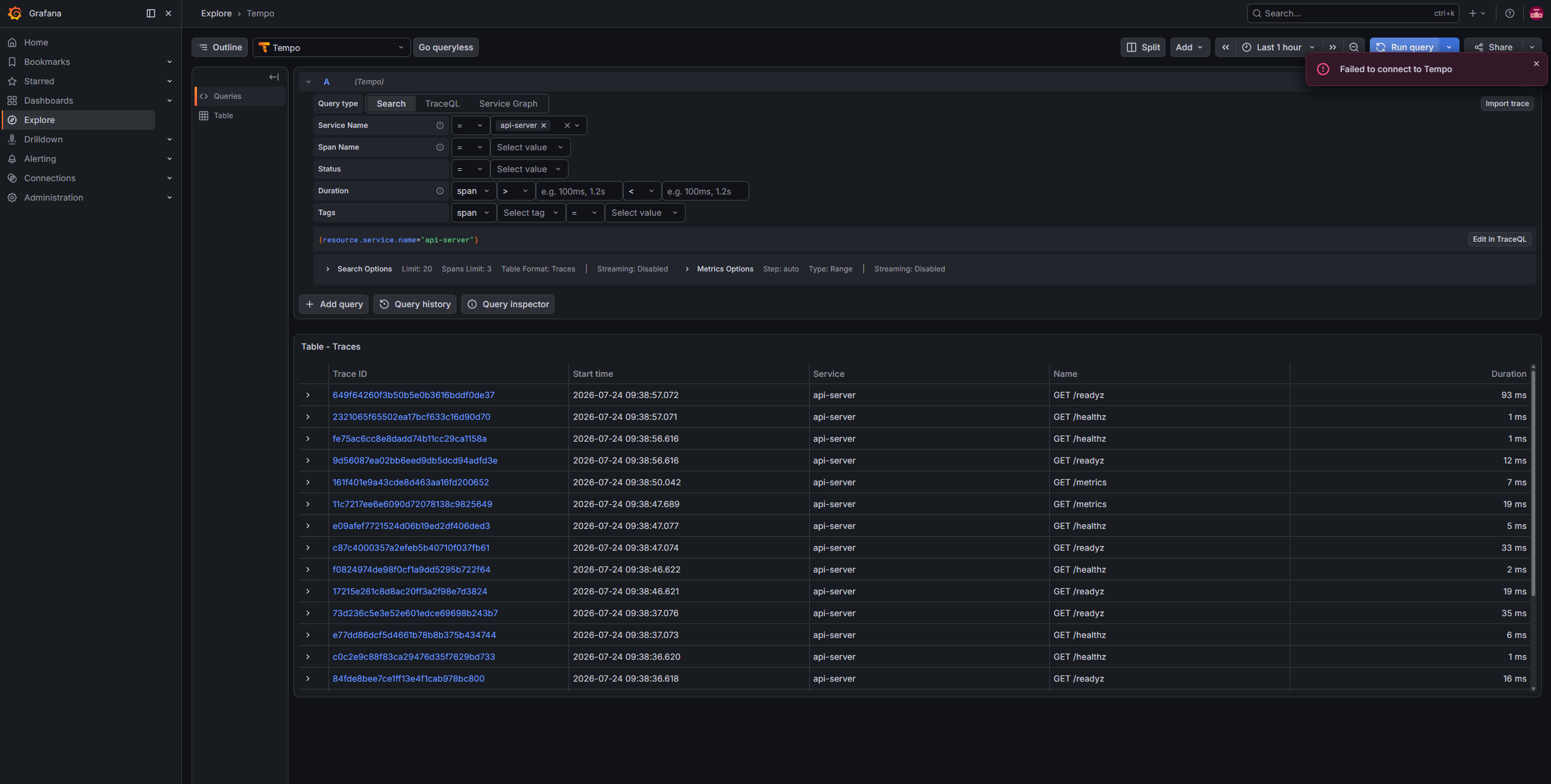Click the Share button

click(1493, 47)
